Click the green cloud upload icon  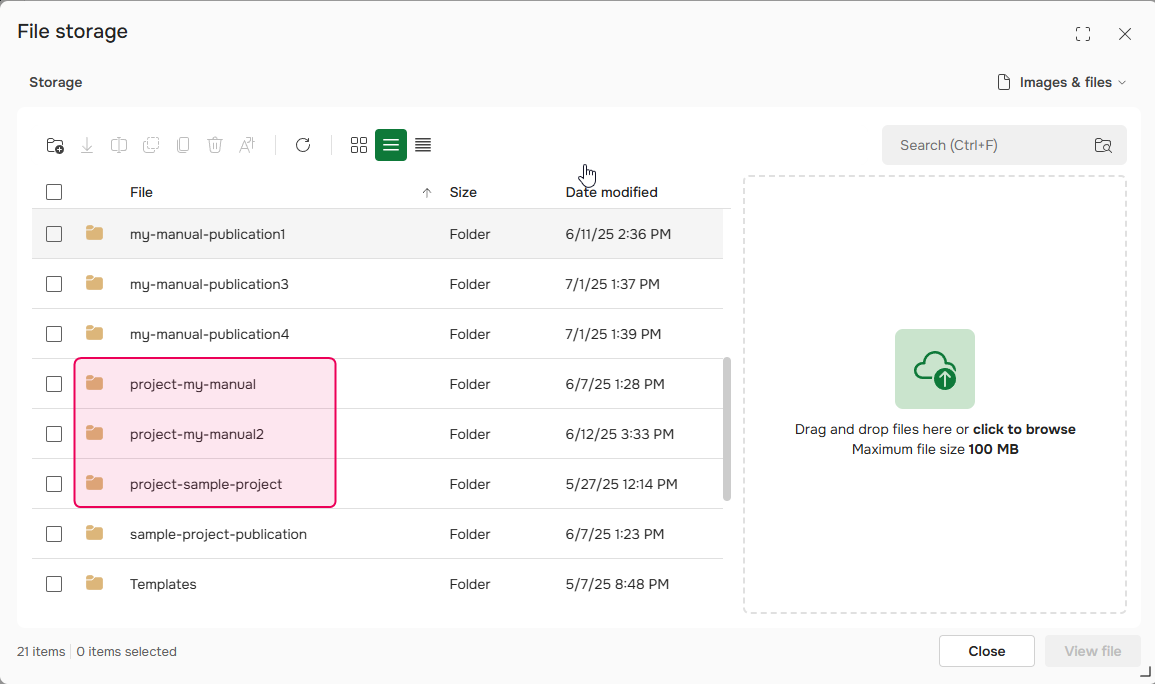[935, 369]
